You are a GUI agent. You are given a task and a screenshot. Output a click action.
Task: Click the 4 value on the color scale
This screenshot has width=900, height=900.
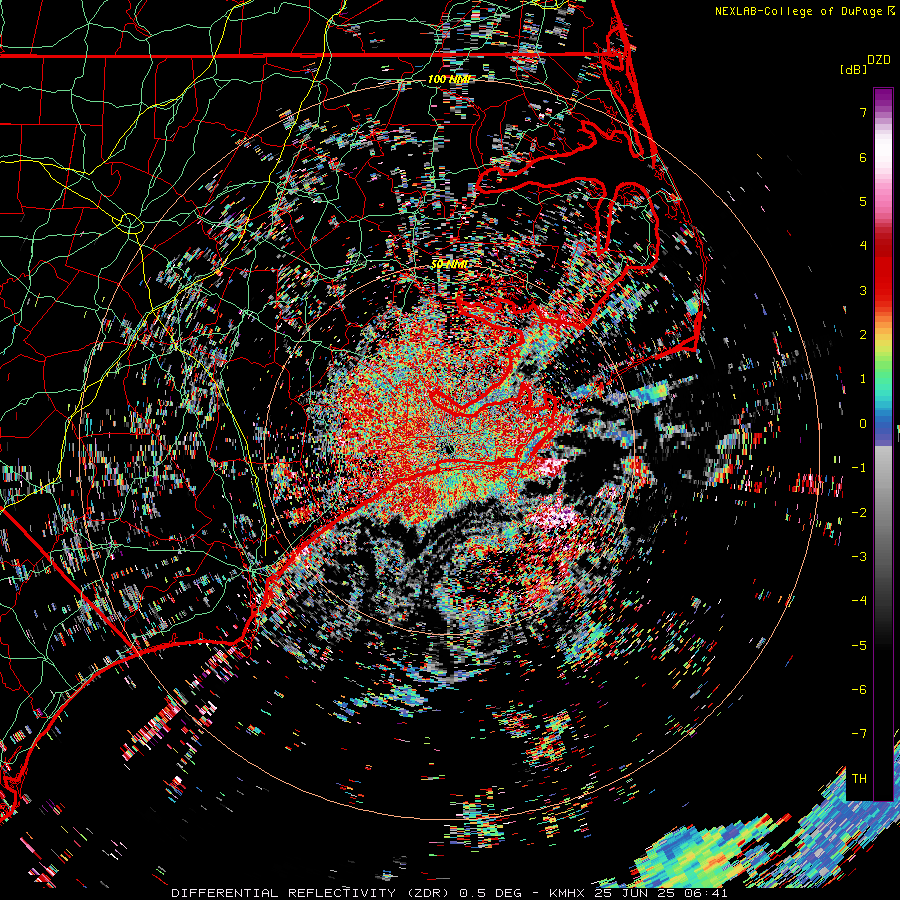tap(863, 246)
